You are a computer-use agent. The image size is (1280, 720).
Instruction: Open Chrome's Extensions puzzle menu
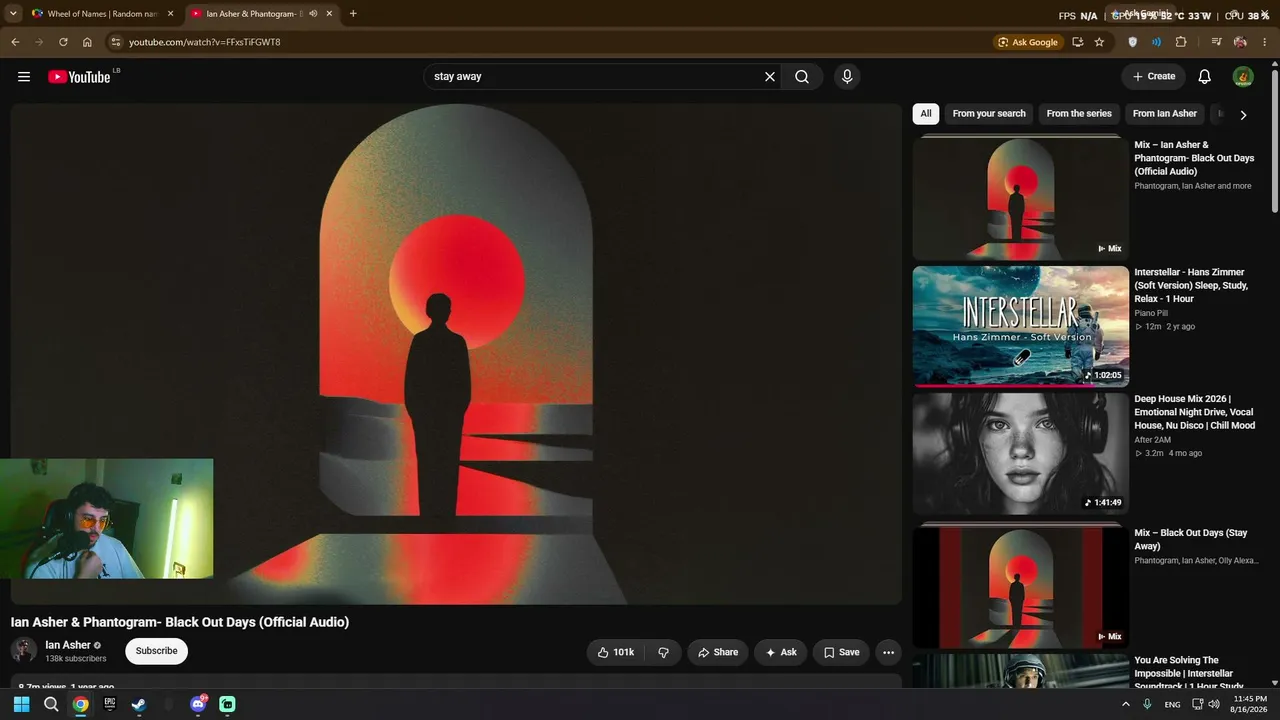(1181, 42)
